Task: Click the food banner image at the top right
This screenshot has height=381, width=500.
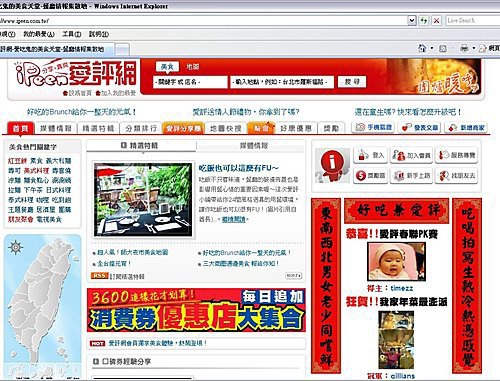Action: coord(433,77)
